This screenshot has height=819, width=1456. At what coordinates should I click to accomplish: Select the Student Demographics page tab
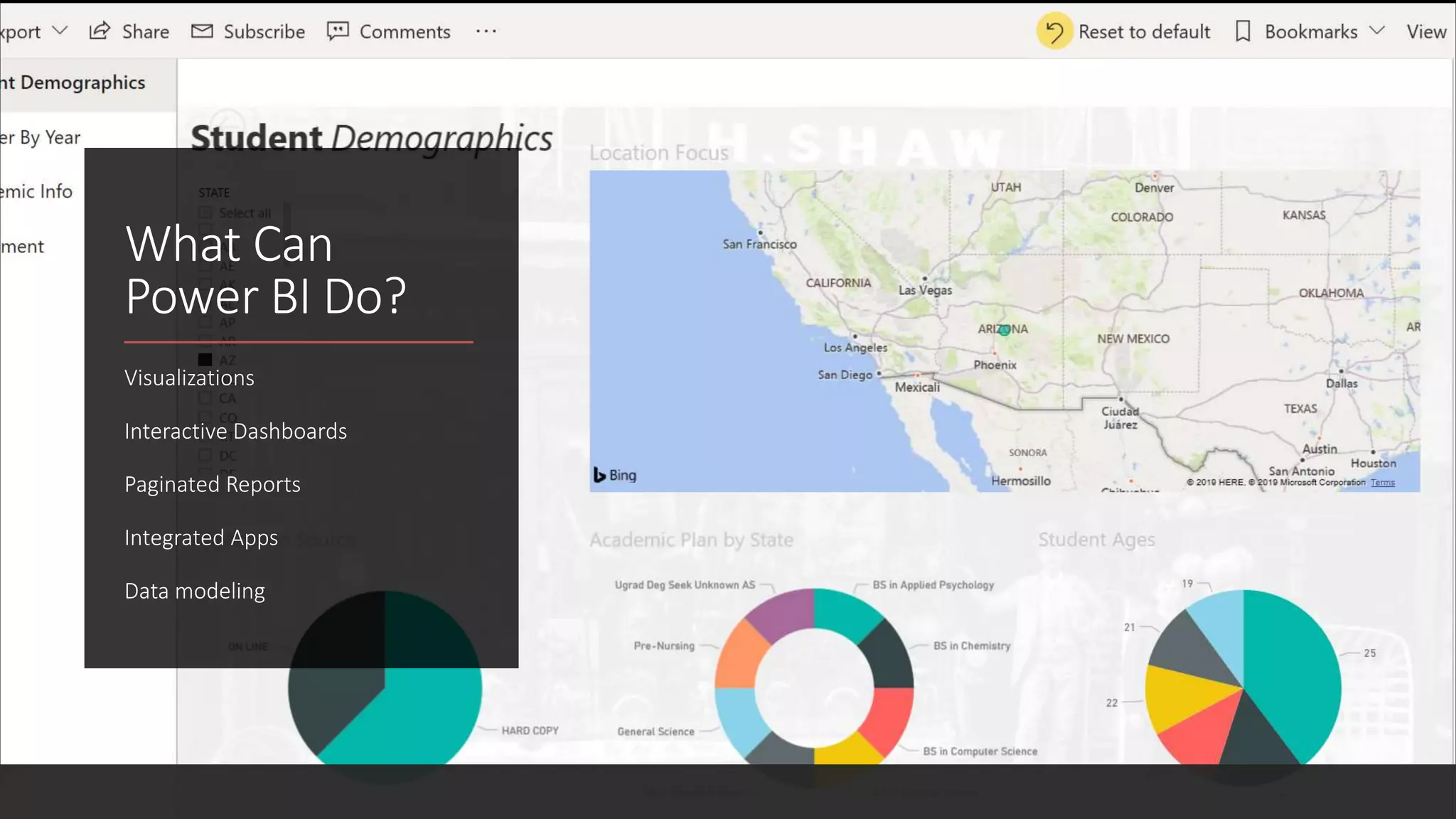click(88, 84)
